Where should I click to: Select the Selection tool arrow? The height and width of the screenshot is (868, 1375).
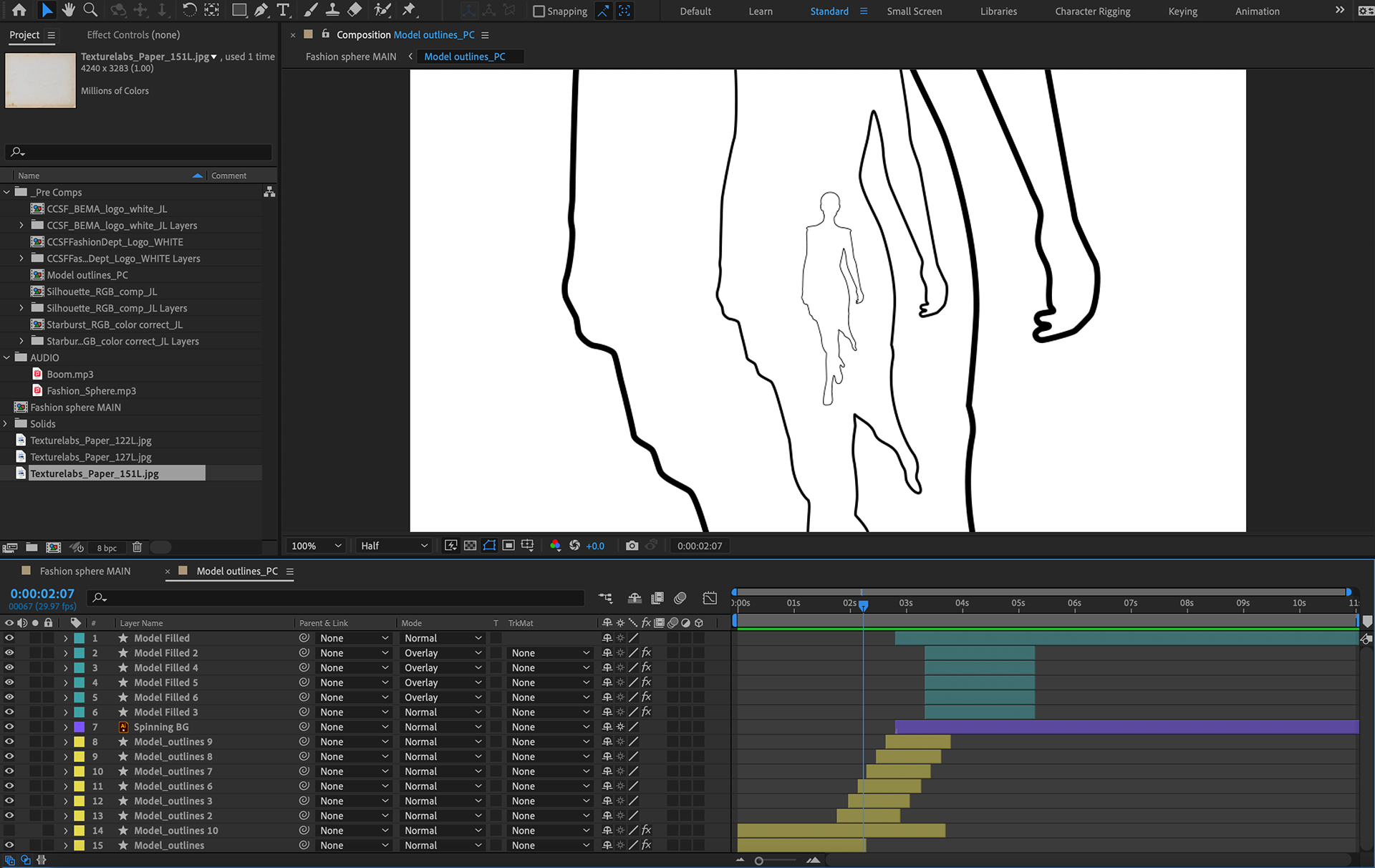47,10
